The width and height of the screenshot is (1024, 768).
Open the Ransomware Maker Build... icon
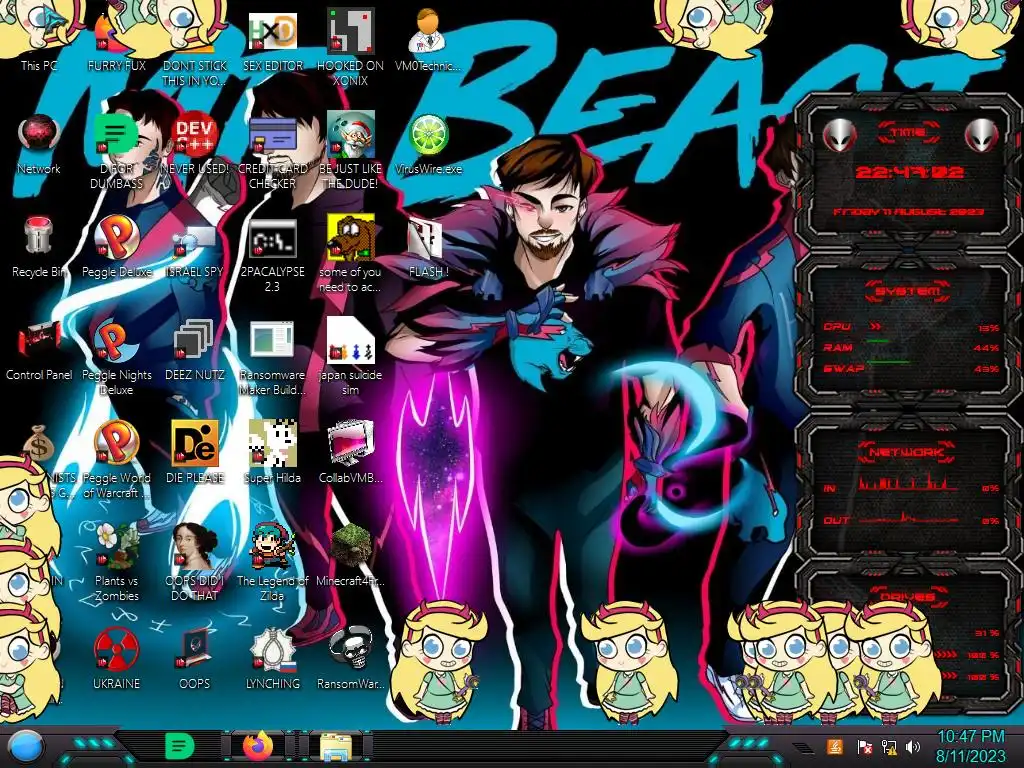tap(272, 357)
